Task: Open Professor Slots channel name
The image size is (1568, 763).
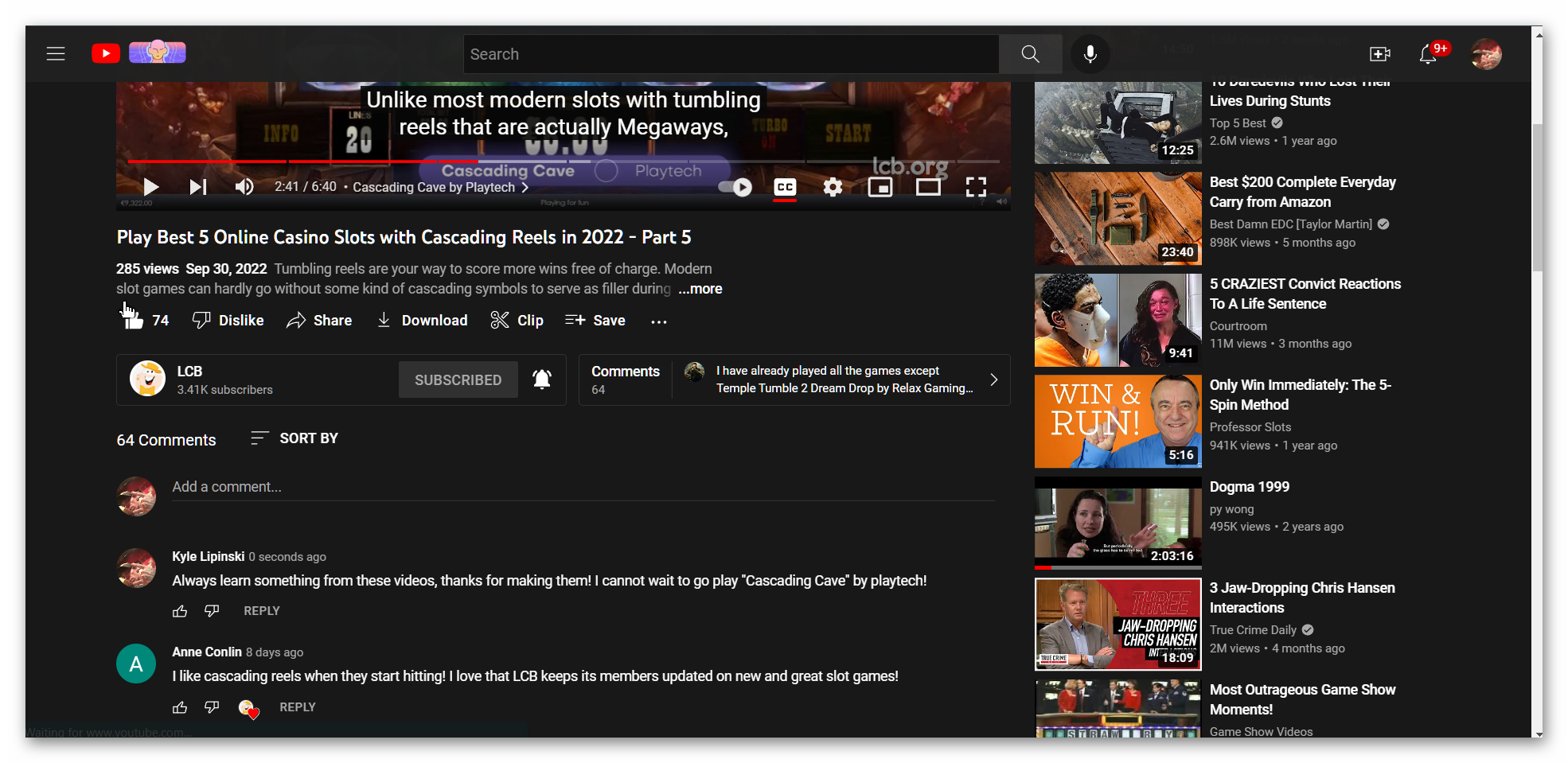Action: tap(1250, 427)
